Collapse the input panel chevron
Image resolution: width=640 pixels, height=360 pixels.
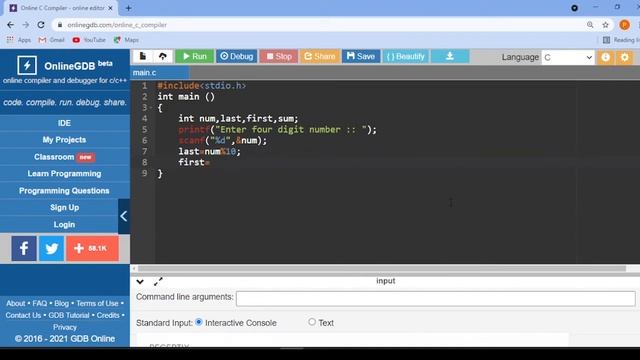[140, 282]
